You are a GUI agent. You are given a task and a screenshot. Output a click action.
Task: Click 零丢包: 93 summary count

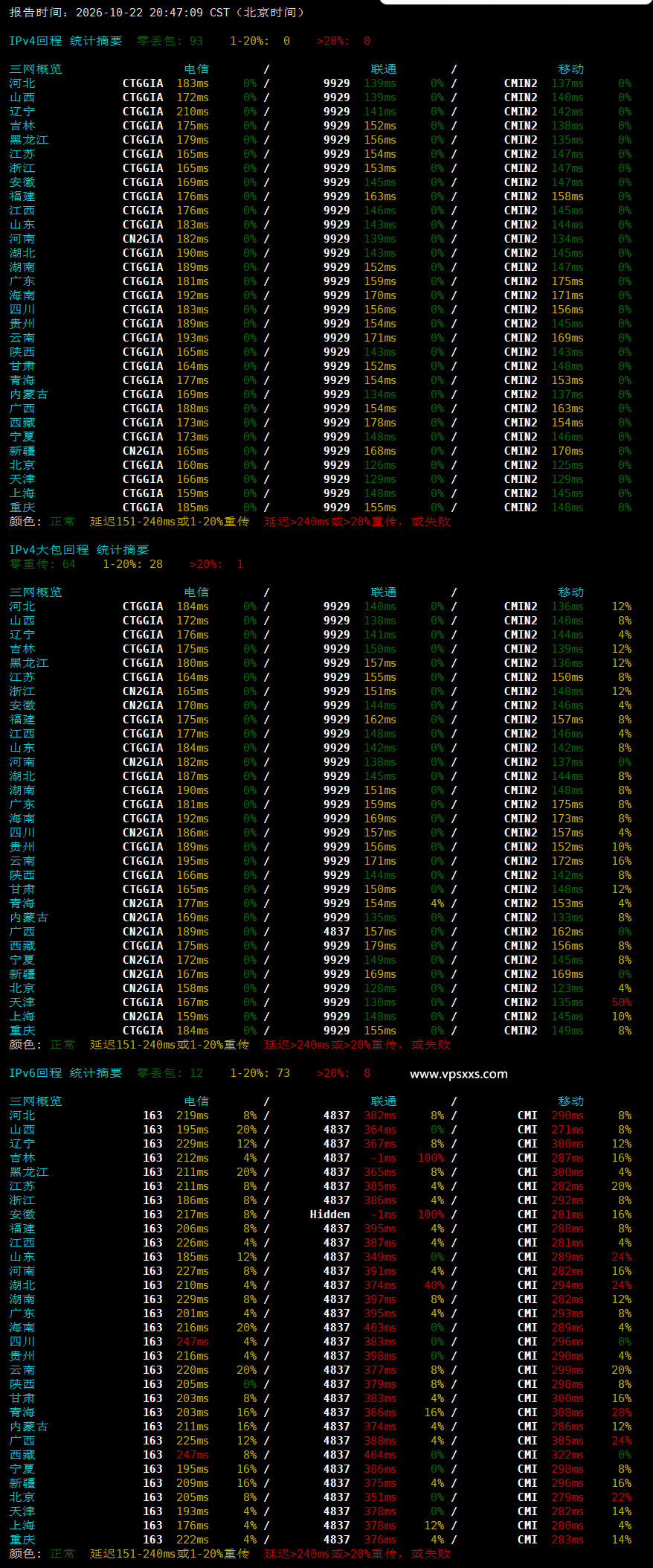[170, 41]
